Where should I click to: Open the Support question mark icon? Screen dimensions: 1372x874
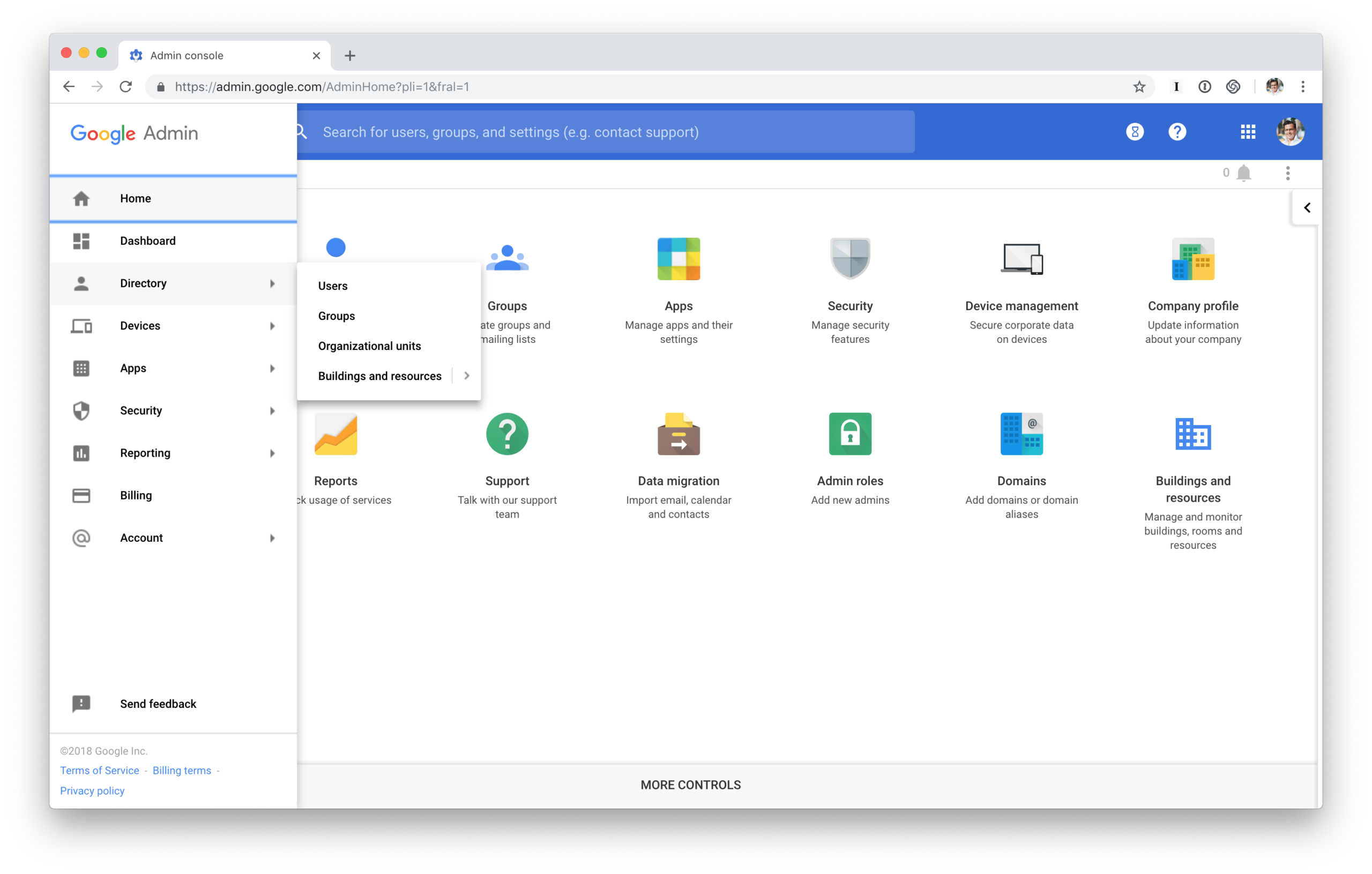click(507, 434)
